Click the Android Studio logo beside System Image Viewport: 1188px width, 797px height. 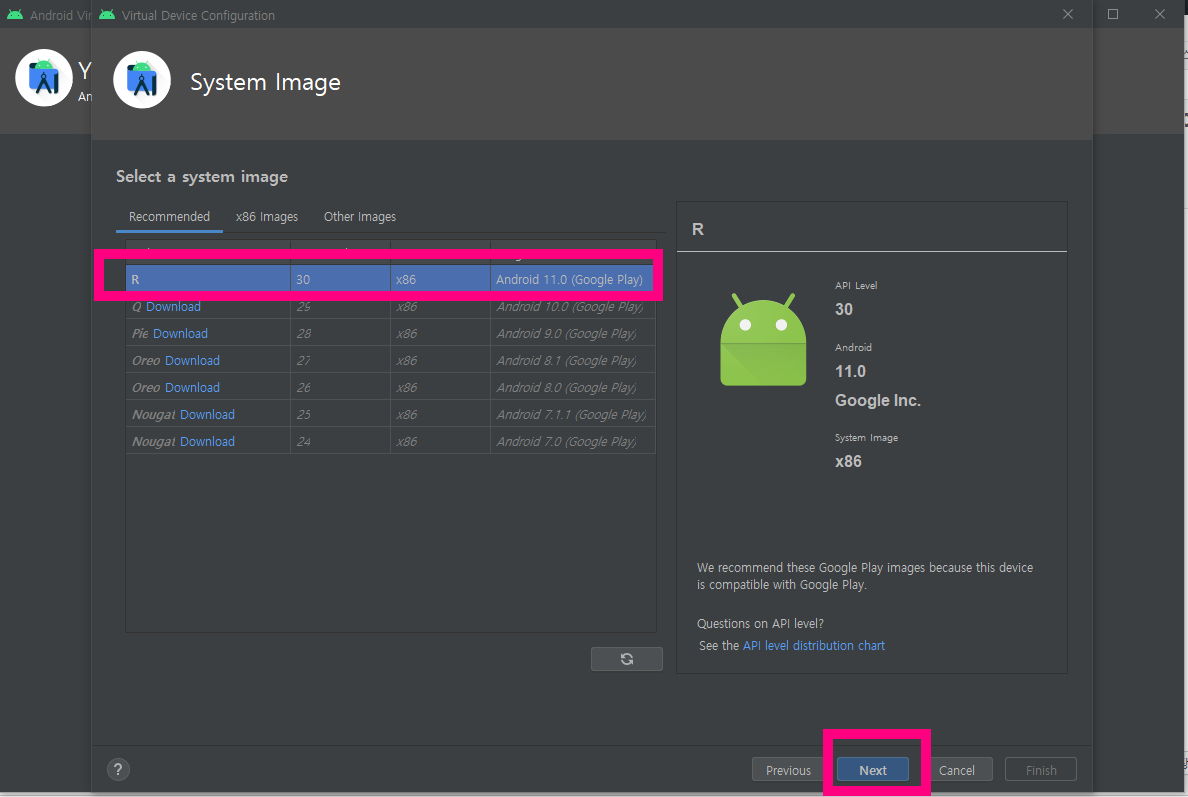(142, 80)
